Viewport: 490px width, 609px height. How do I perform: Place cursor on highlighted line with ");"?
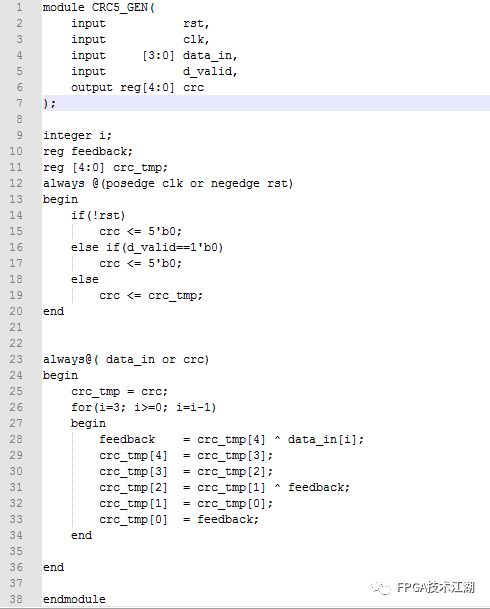pos(266,103)
